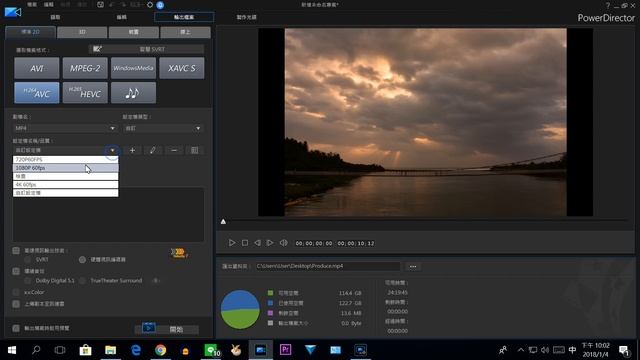Select Dolby Digital 5.1 radio option
This screenshot has width=640, height=360.
click(27, 281)
